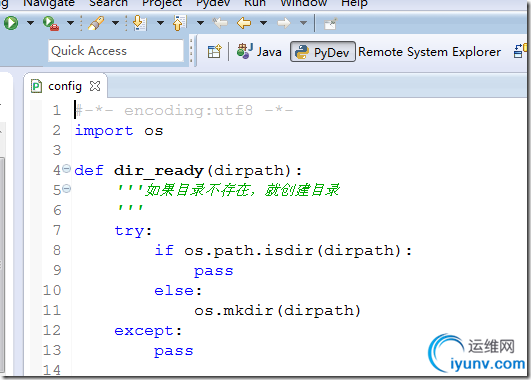Click the encoding comment on line 1
This screenshot has height=380, width=531.
point(184,111)
